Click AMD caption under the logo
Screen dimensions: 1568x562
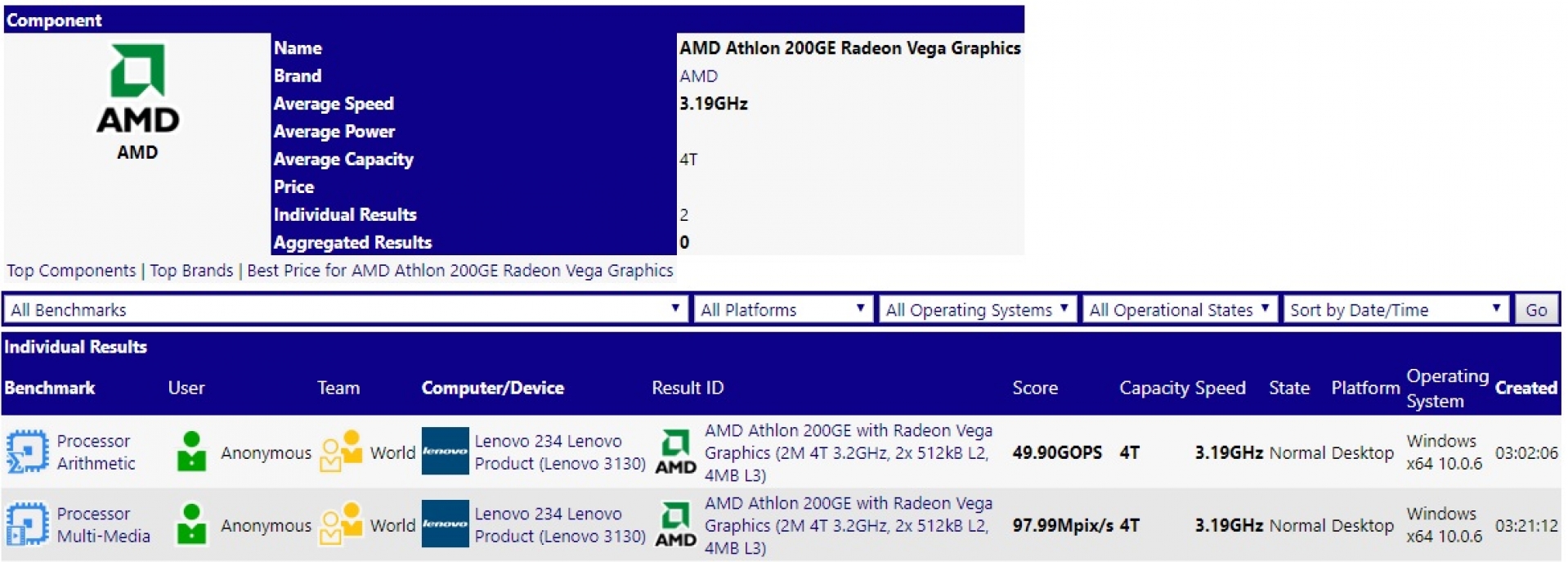137,152
